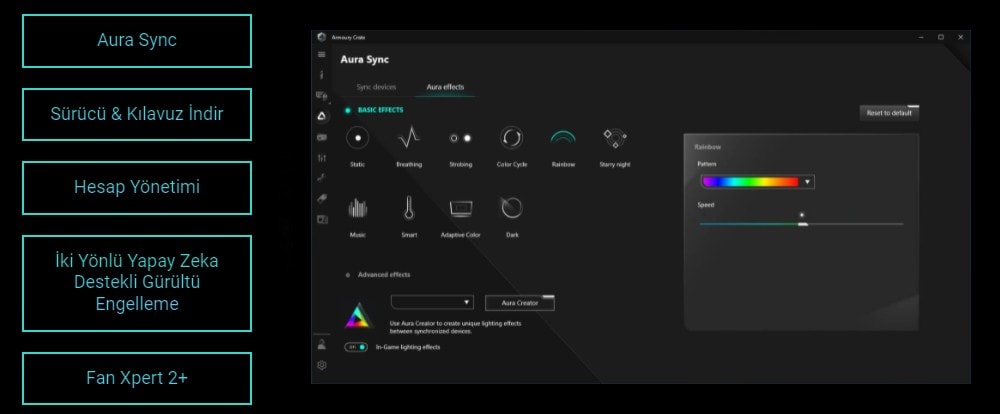Open the Hesap Yönetimi box
Screen dimensions: 1000x414
(x=137, y=188)
